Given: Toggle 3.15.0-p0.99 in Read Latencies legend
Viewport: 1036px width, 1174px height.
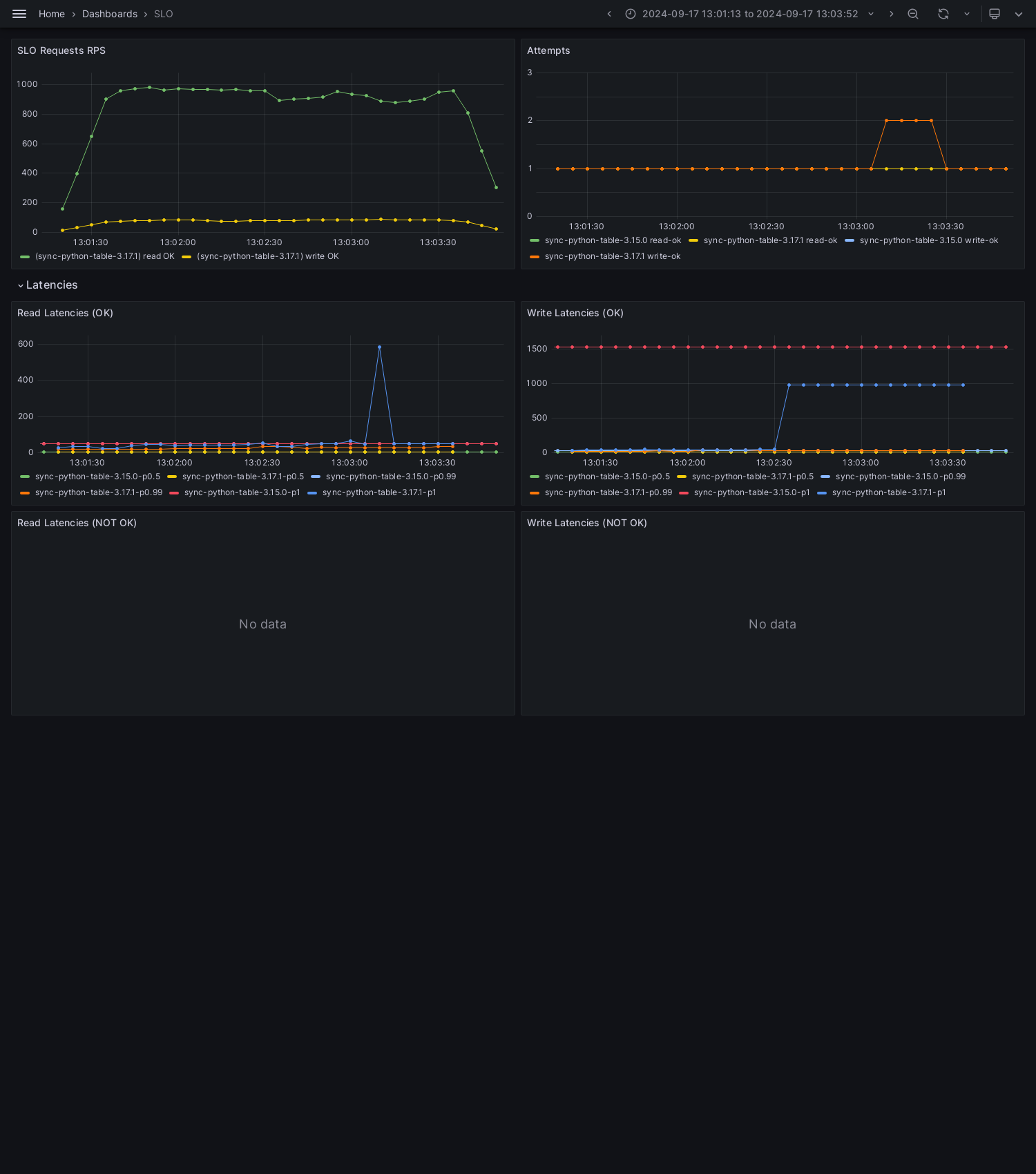Looking at the screenshot, I should pos(391,477).
